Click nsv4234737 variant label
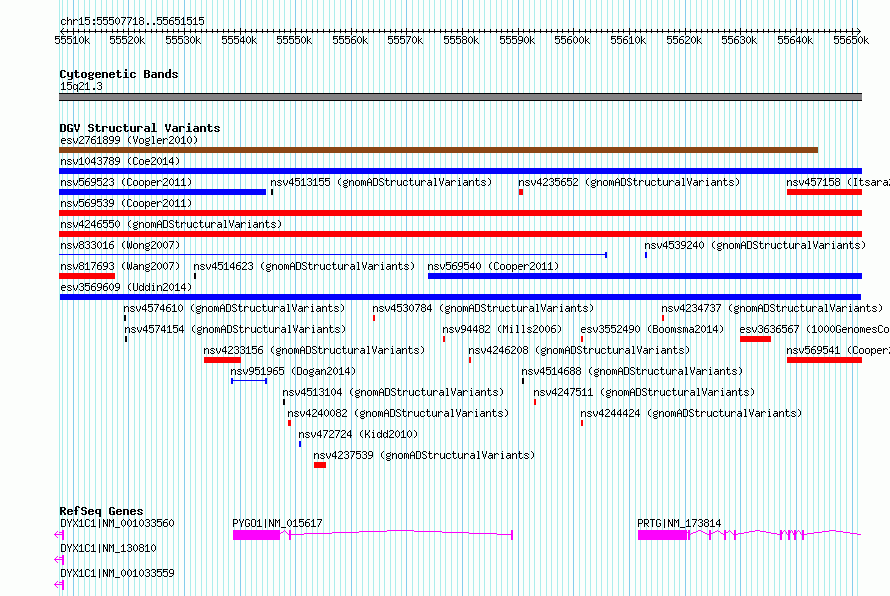 tap(772, 308)
